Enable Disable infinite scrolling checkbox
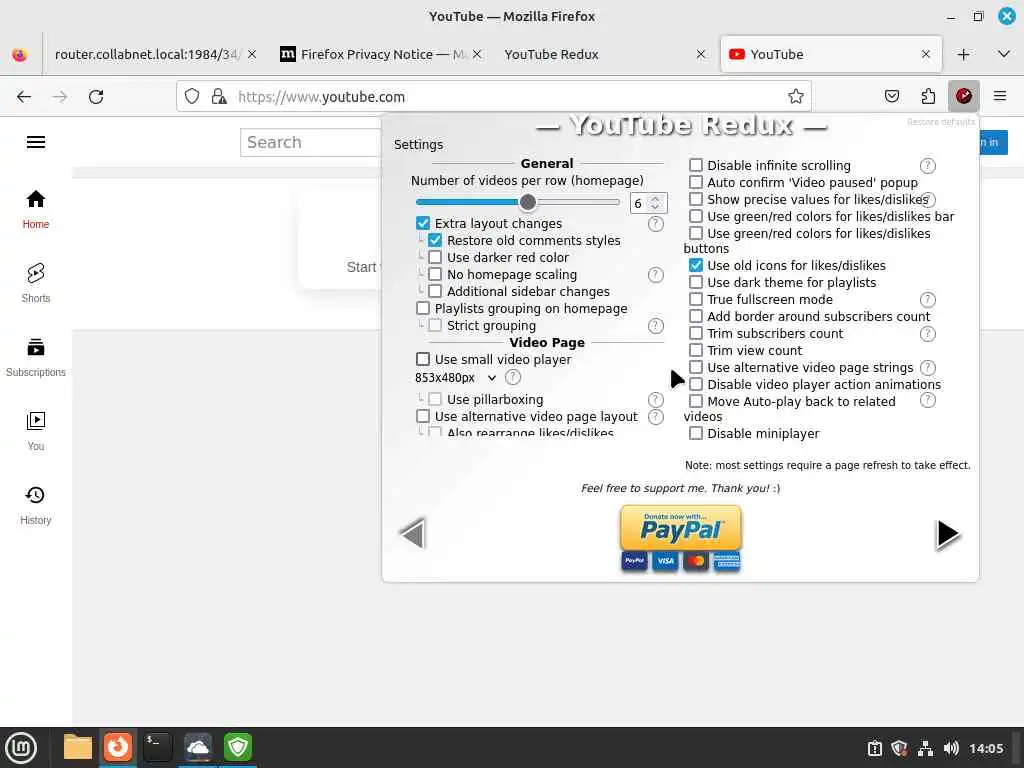1024x768 pixels. click(x=696, y=165)
